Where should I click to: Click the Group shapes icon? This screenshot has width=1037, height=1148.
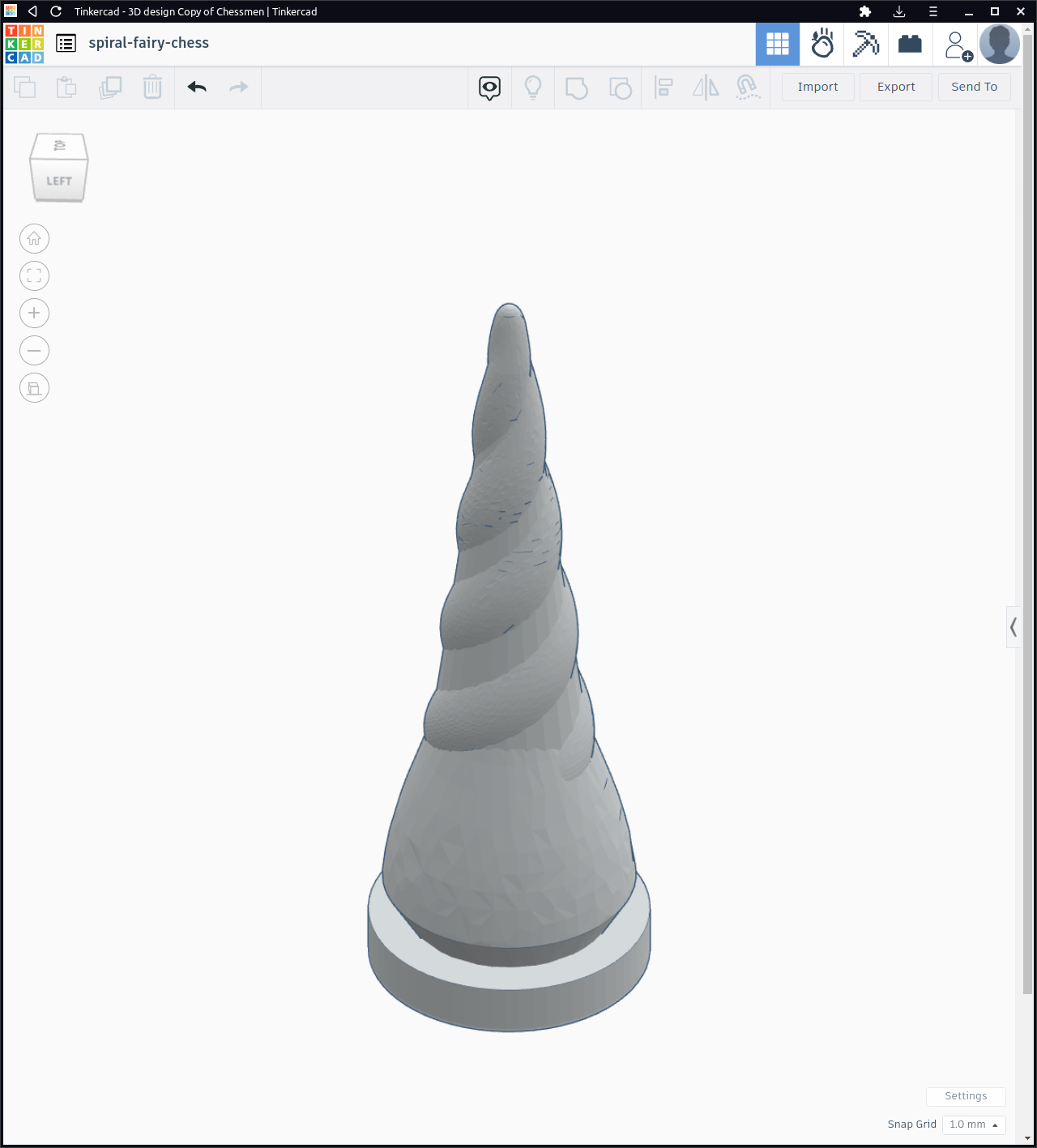[x=577, y=87]
